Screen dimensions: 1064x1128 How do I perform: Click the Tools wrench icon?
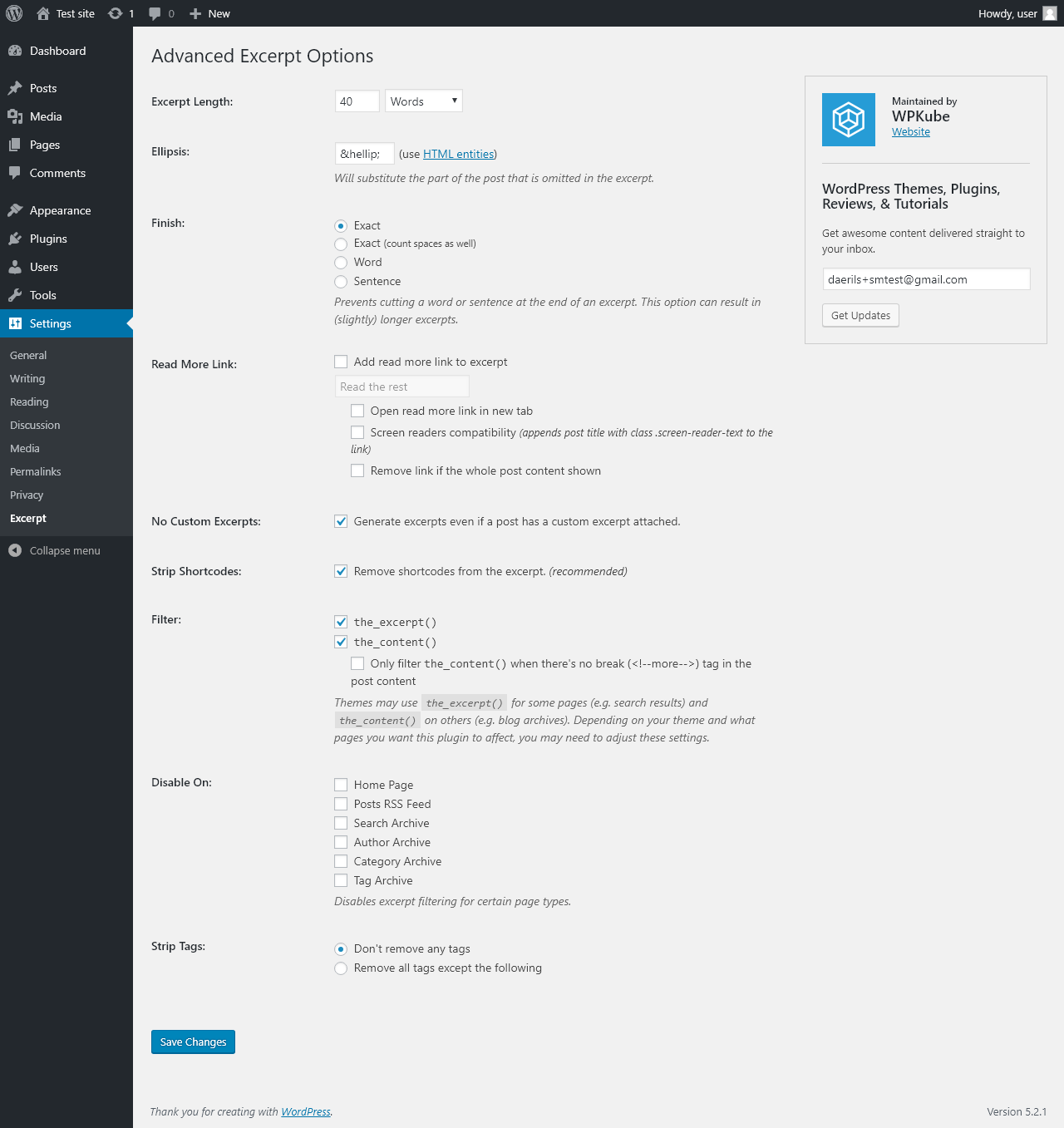point(15,295)
